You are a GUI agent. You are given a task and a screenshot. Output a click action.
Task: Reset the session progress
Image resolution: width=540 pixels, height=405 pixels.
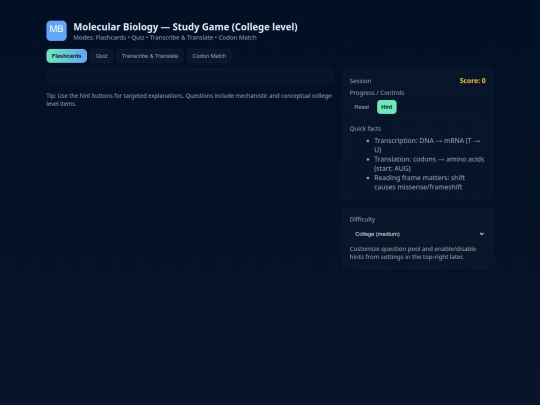tap(362, 107)
